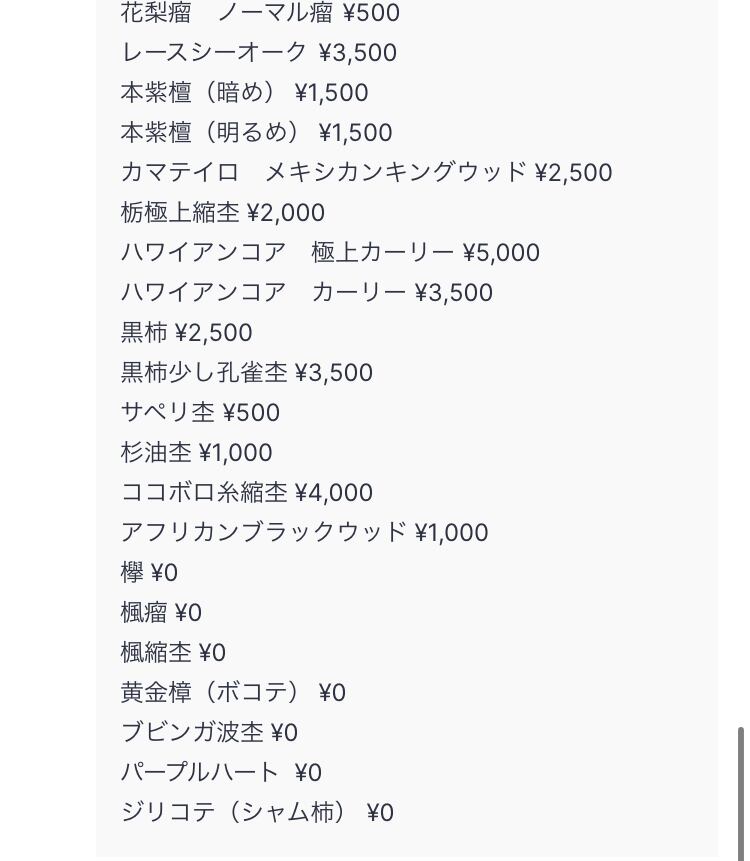Choose ココボロ糸縮杢 ¥4,000 option

(246, 492)
